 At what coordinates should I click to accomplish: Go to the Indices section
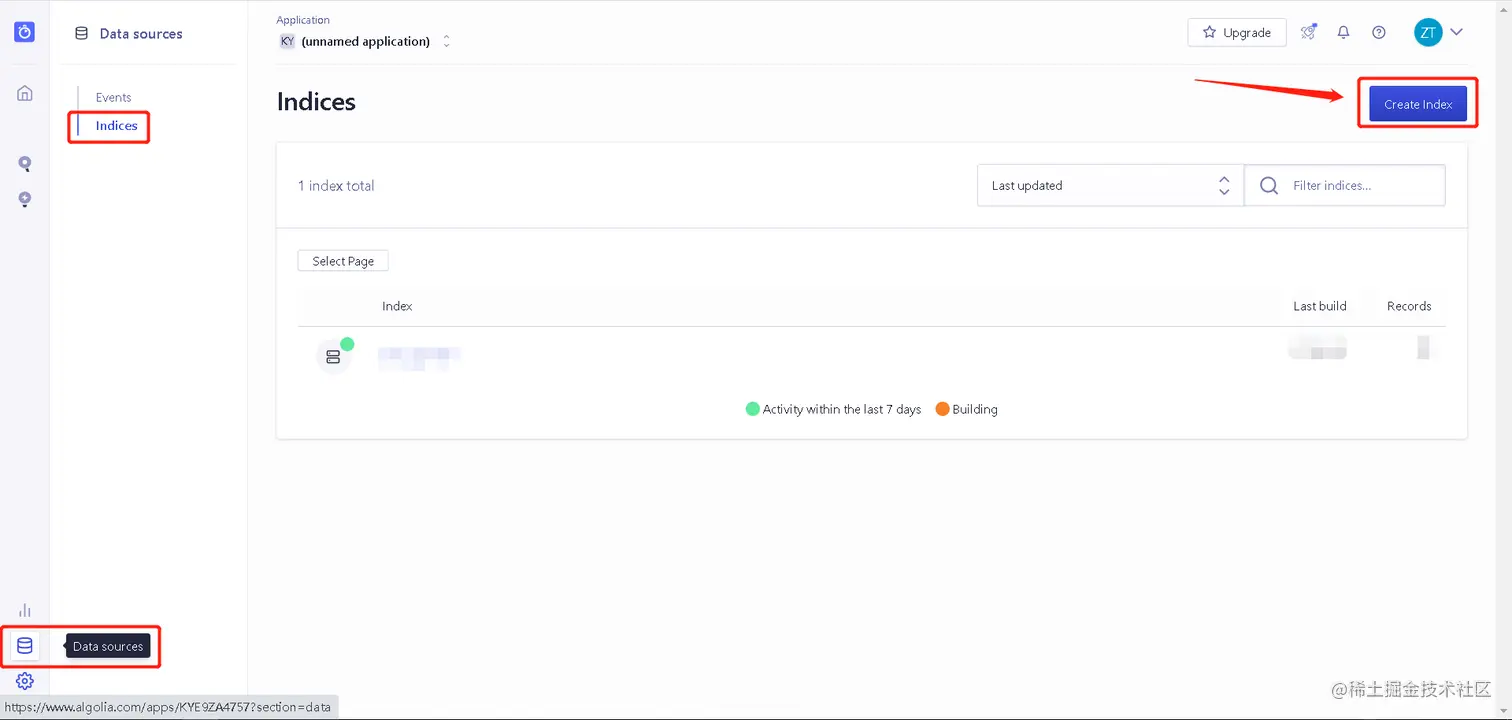(117, 126)
